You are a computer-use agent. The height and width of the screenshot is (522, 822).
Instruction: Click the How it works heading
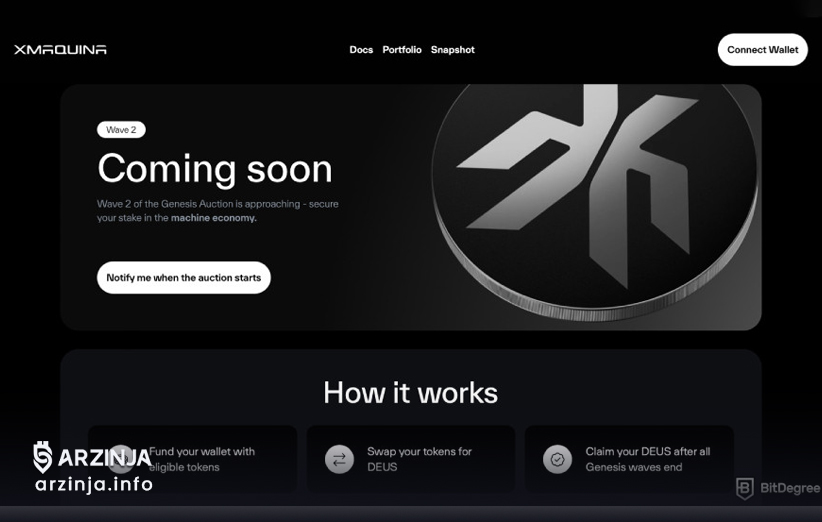point(410,393)
